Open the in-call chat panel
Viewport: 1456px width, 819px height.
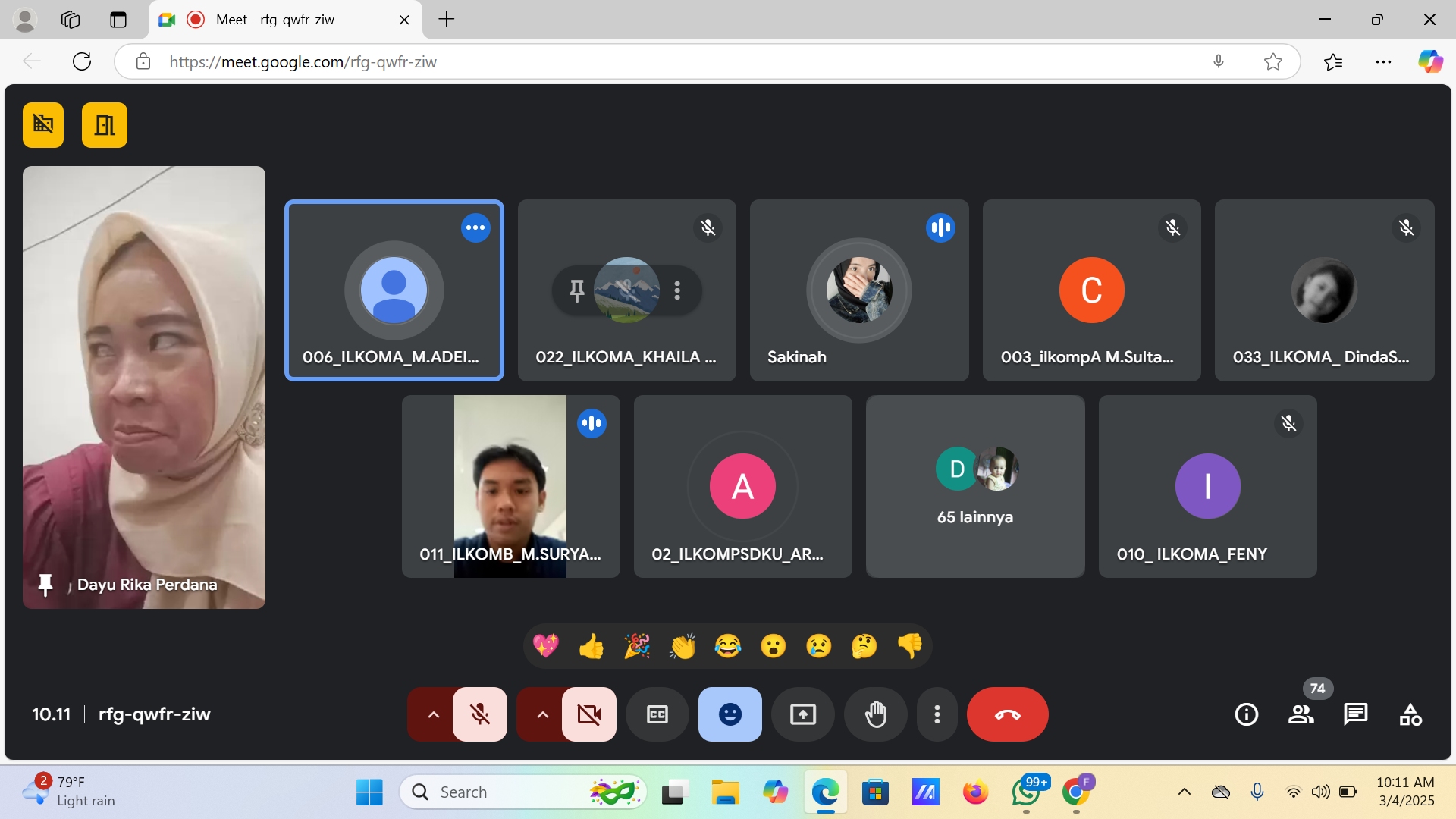click(x=1355, y=714)
